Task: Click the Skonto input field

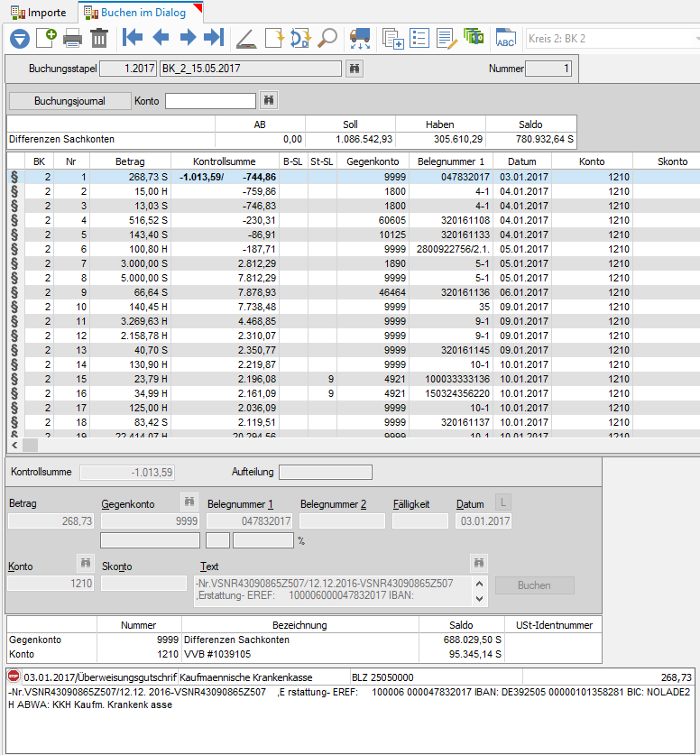Action: coord(144,583)
